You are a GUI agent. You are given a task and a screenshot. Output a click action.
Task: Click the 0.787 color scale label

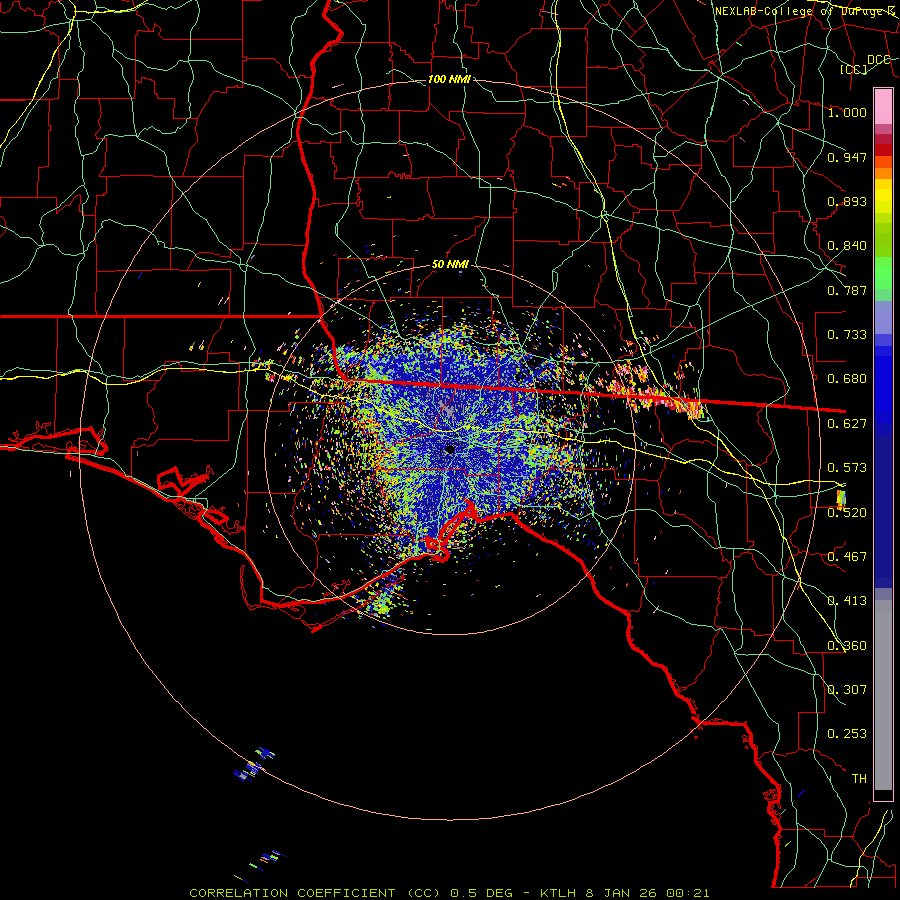tap(847, 290)
